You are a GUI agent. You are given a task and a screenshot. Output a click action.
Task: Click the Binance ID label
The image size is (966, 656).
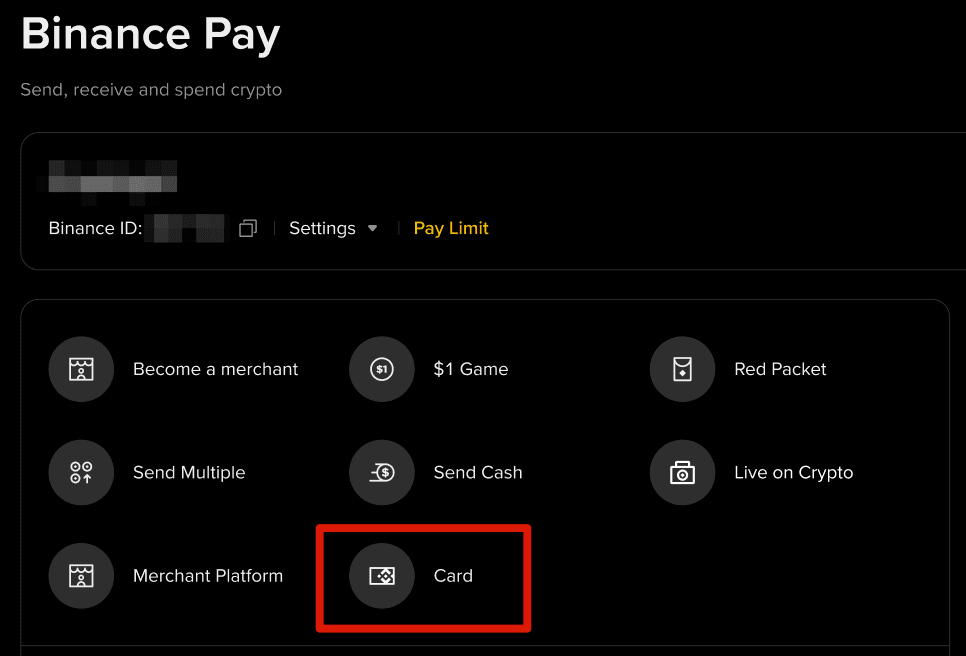[x=95, y=229]
